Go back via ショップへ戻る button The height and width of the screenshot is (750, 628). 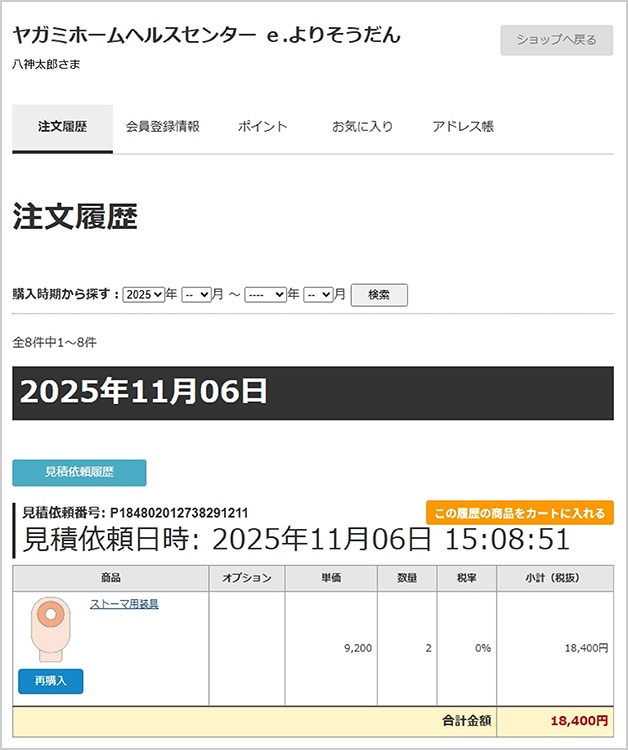(556, 40)
